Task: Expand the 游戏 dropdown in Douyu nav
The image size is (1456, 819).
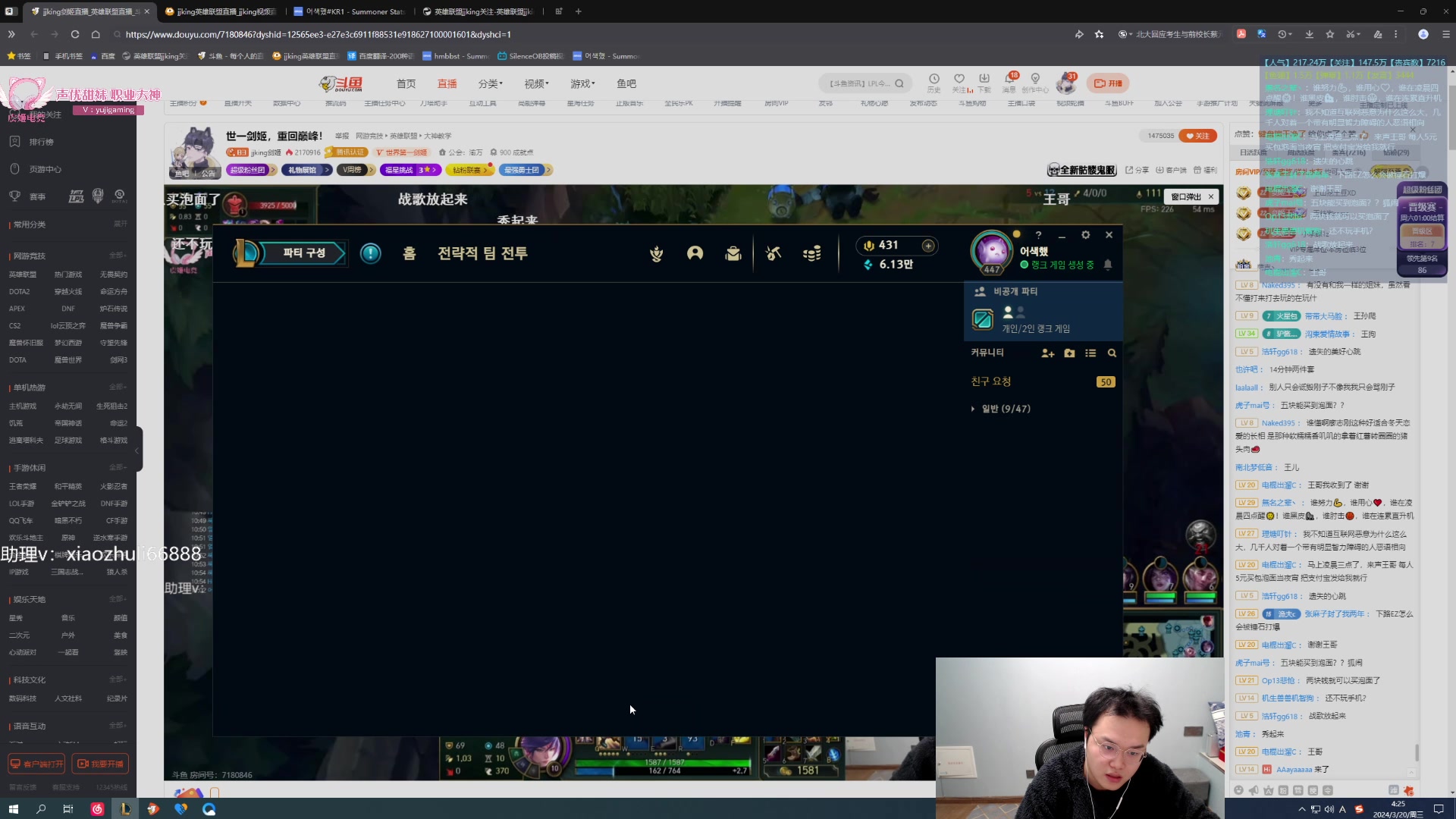Action: tap(582, 83)
